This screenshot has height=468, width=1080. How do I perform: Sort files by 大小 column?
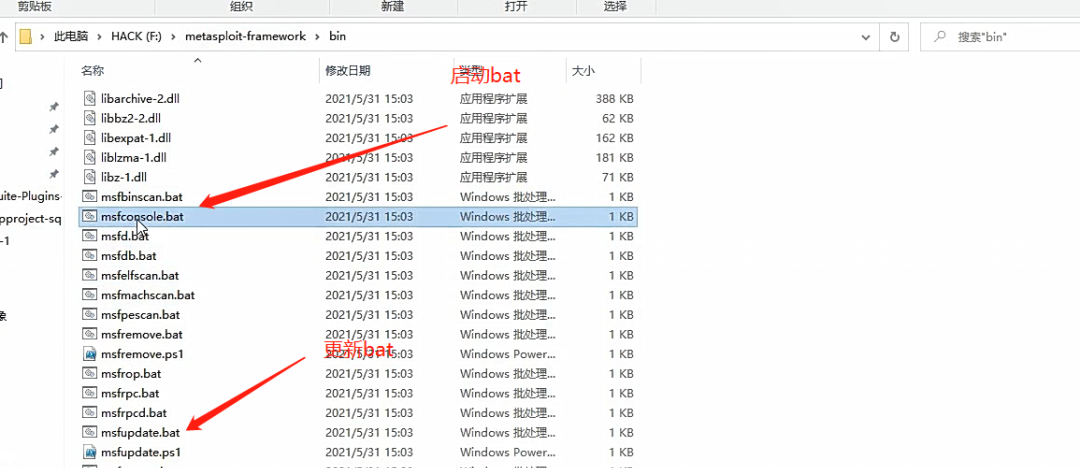583,70
